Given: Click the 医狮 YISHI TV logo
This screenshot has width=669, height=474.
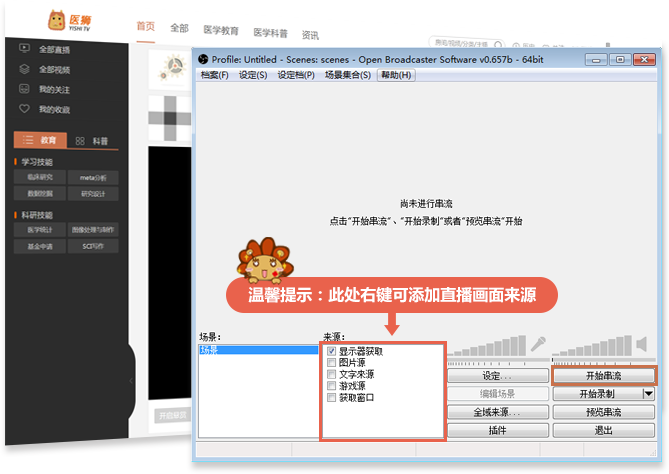Looking at the screenshot, I should (70, 21).
